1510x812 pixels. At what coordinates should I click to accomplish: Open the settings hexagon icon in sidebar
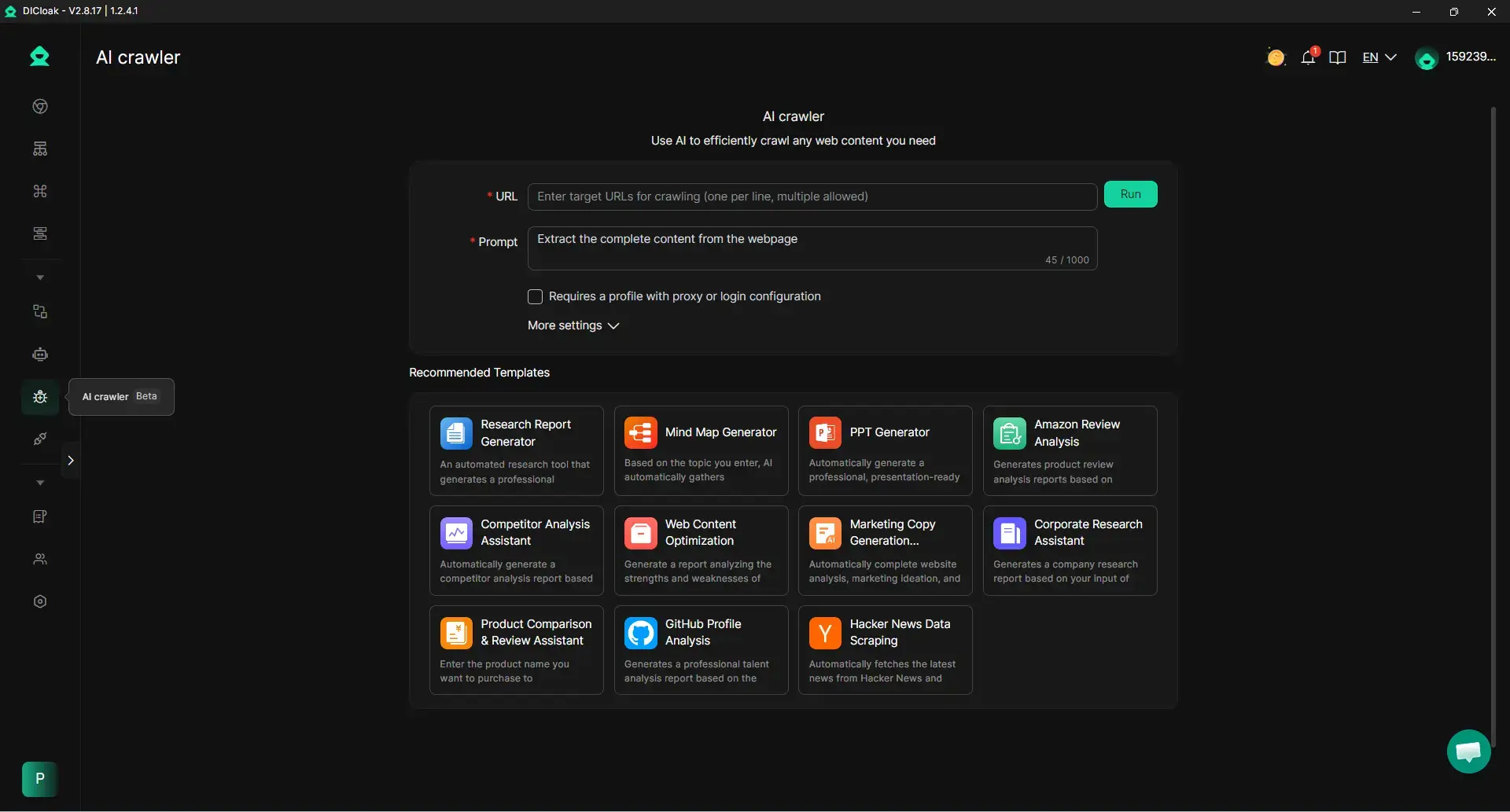pyautogui.click(x=40, y=601)
